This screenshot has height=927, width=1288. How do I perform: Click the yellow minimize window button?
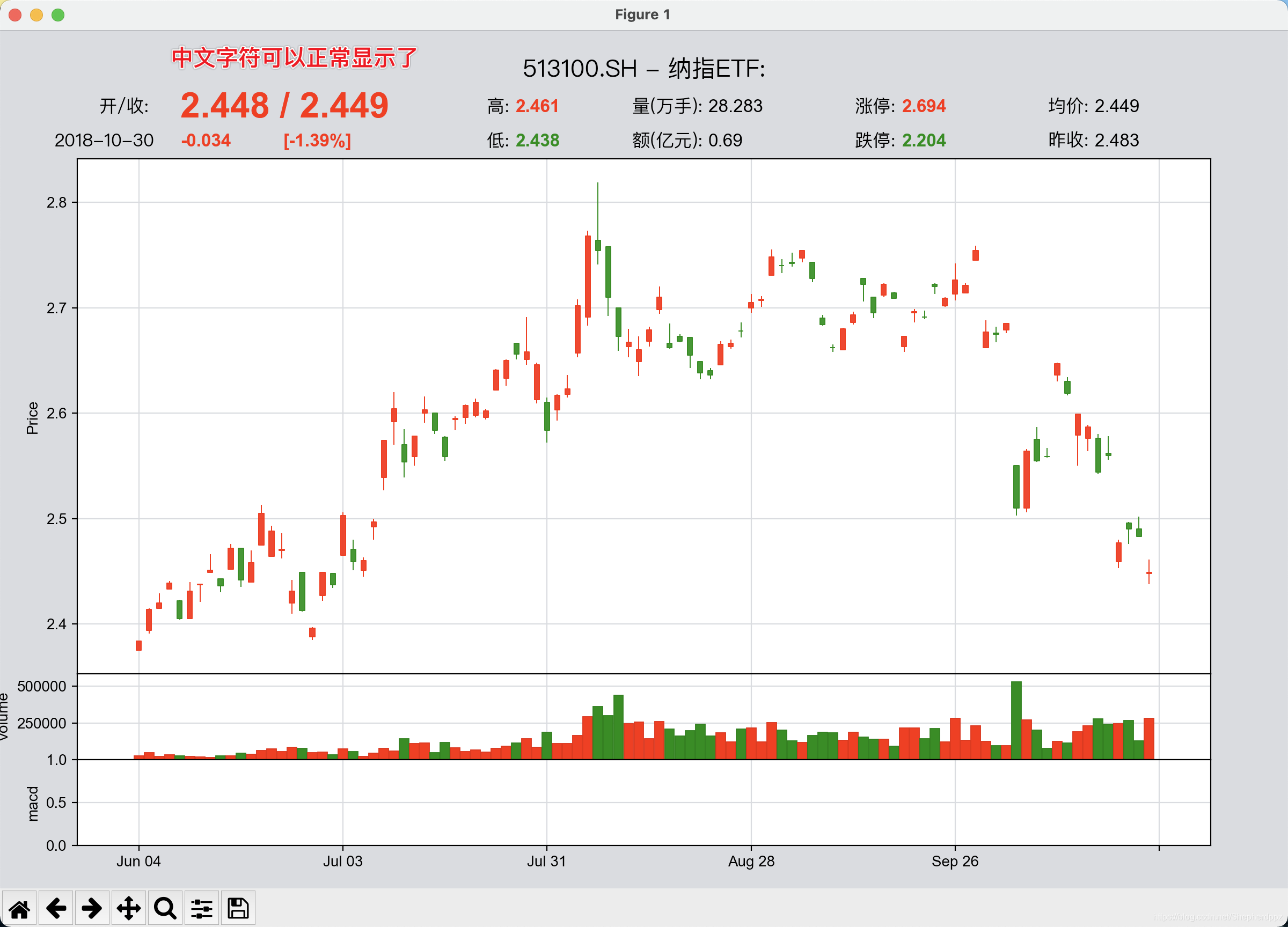[36, 15]
